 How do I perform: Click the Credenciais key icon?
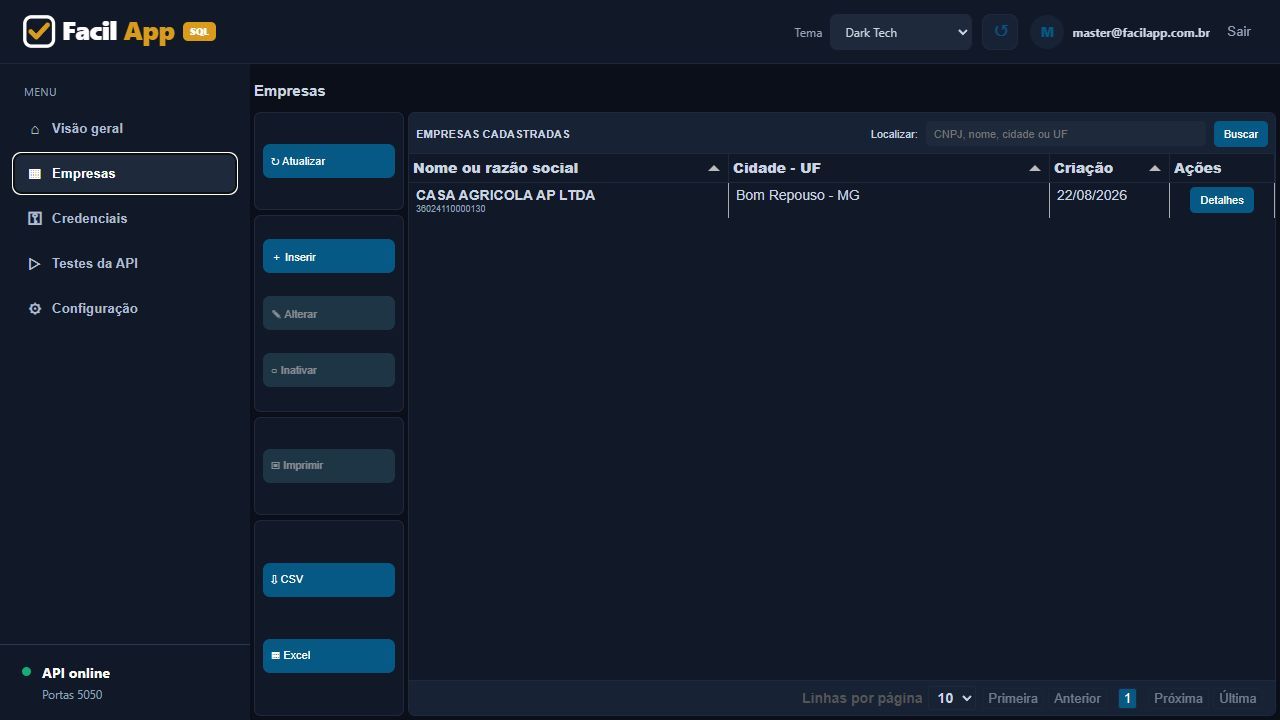click(35, 219)
